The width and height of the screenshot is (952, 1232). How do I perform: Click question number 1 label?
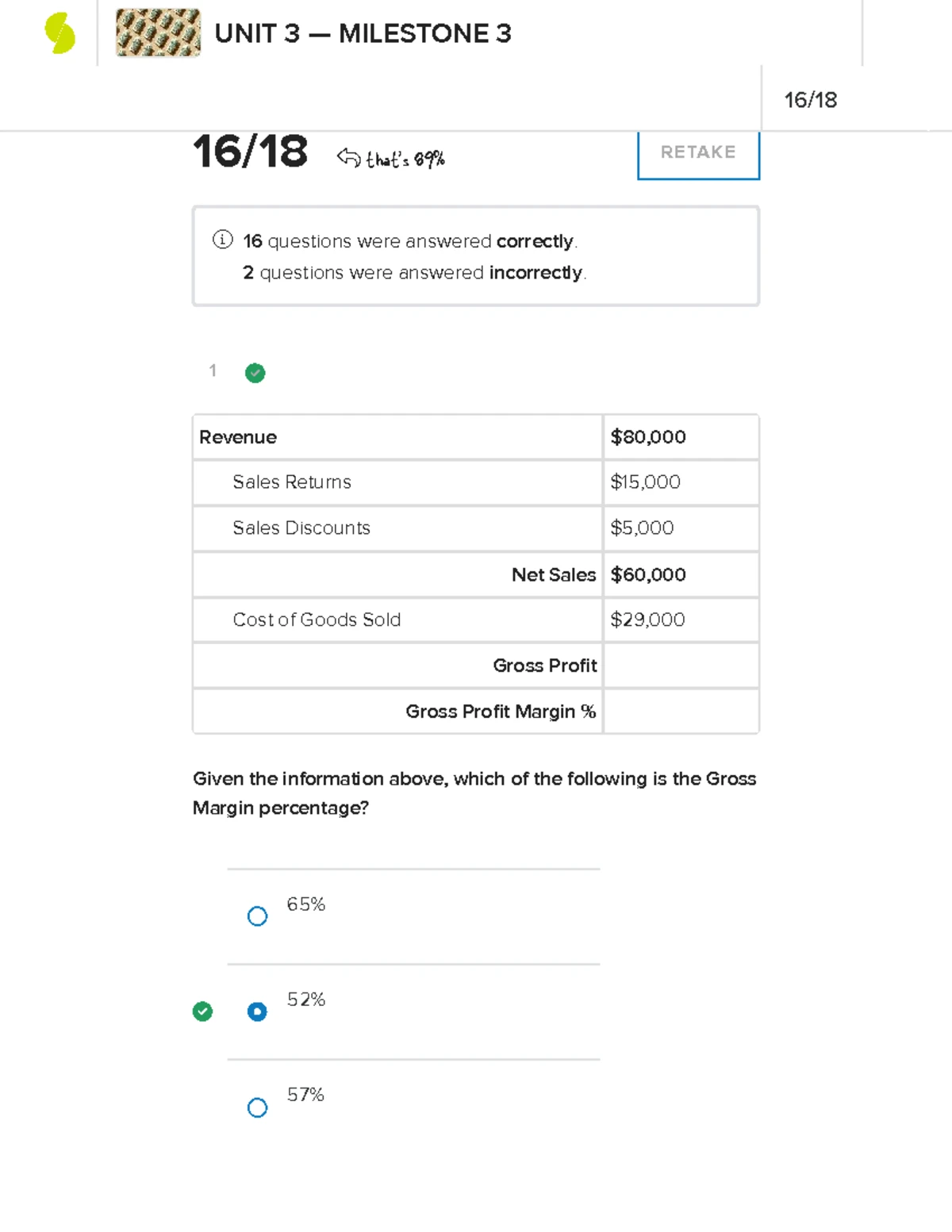click(213, 370)
